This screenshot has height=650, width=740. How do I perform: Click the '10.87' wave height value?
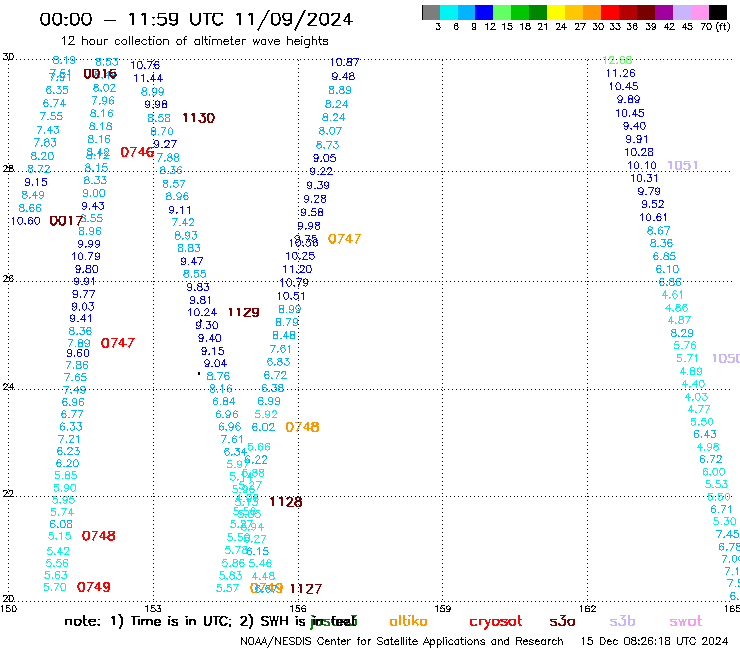click(x=344, y=62)
